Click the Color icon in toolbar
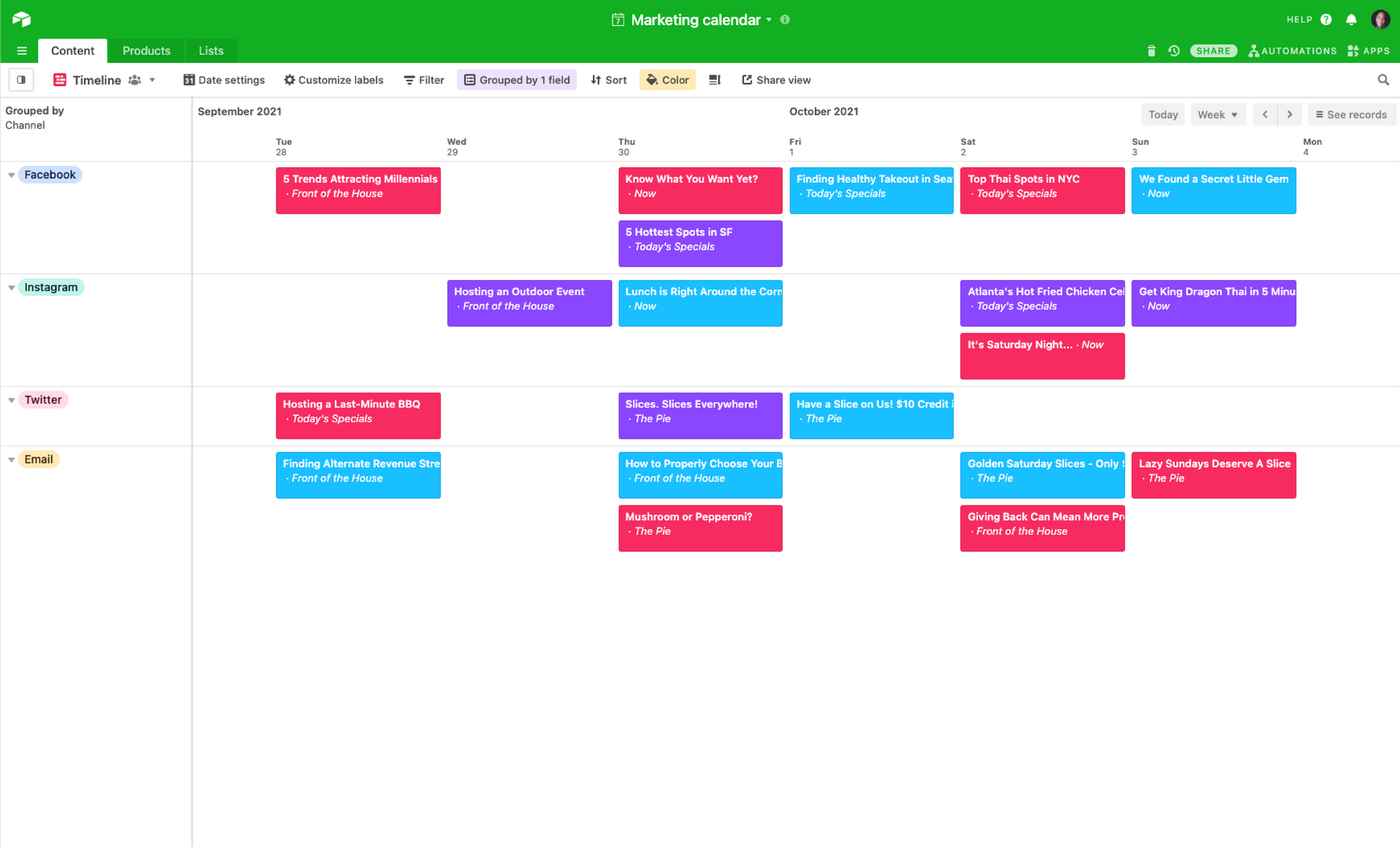This screenshot has width=1400, height=847. 666,80
